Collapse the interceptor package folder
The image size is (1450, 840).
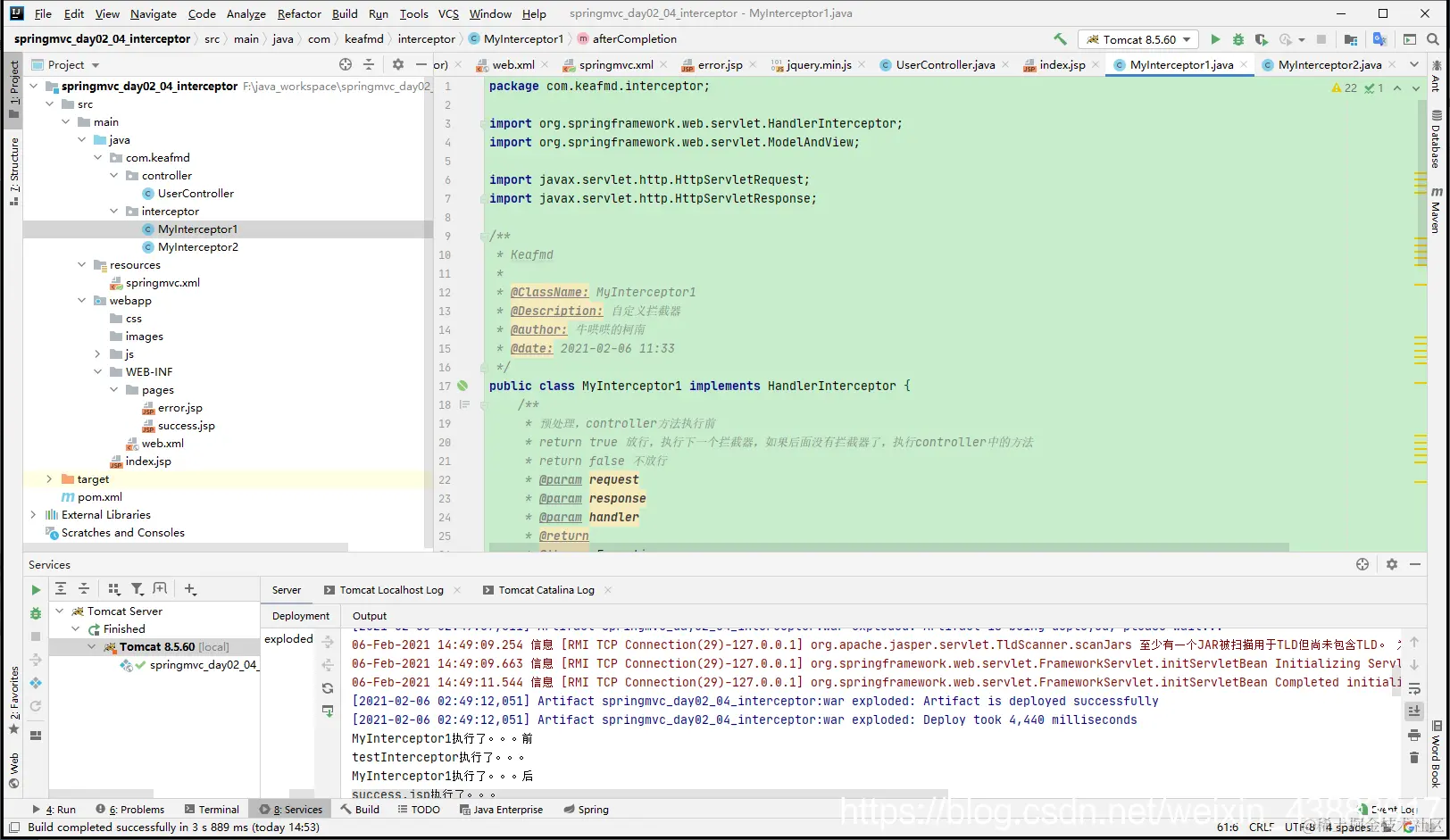pyautogui.click(x=114, y=212)
